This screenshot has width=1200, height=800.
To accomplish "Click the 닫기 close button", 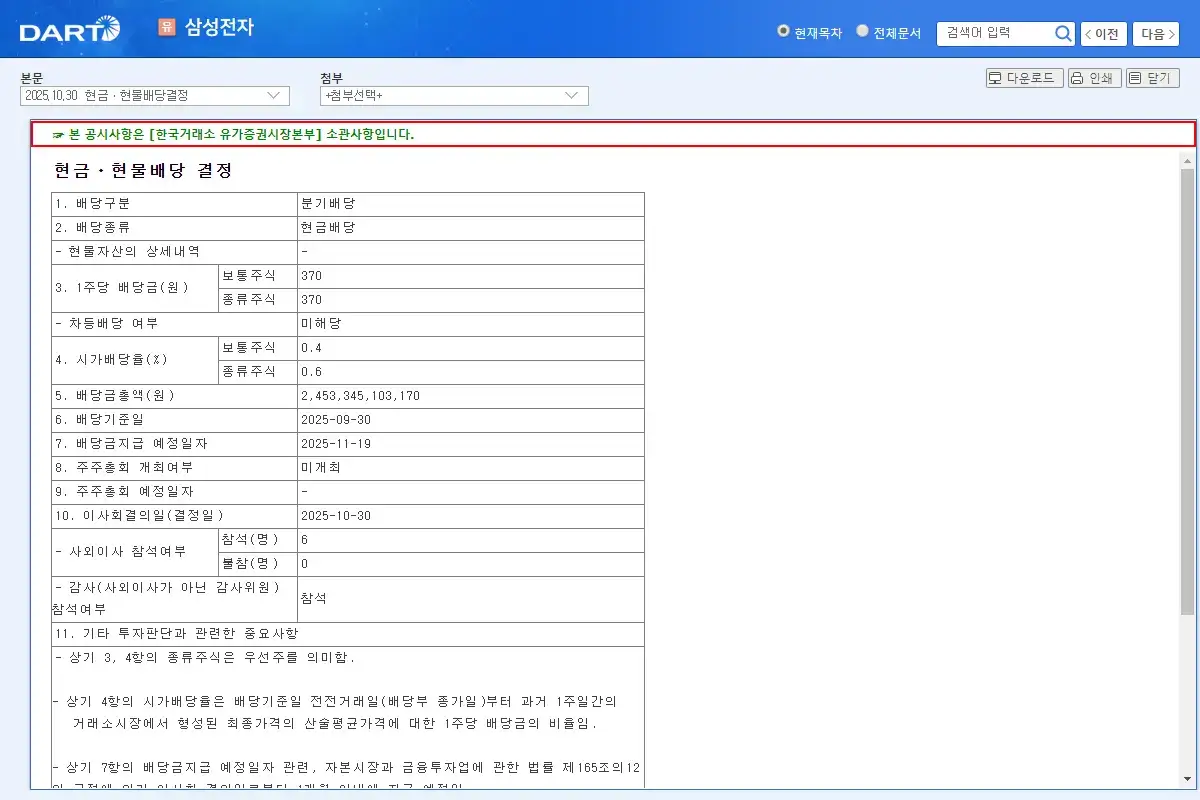I will (1153, 78).
